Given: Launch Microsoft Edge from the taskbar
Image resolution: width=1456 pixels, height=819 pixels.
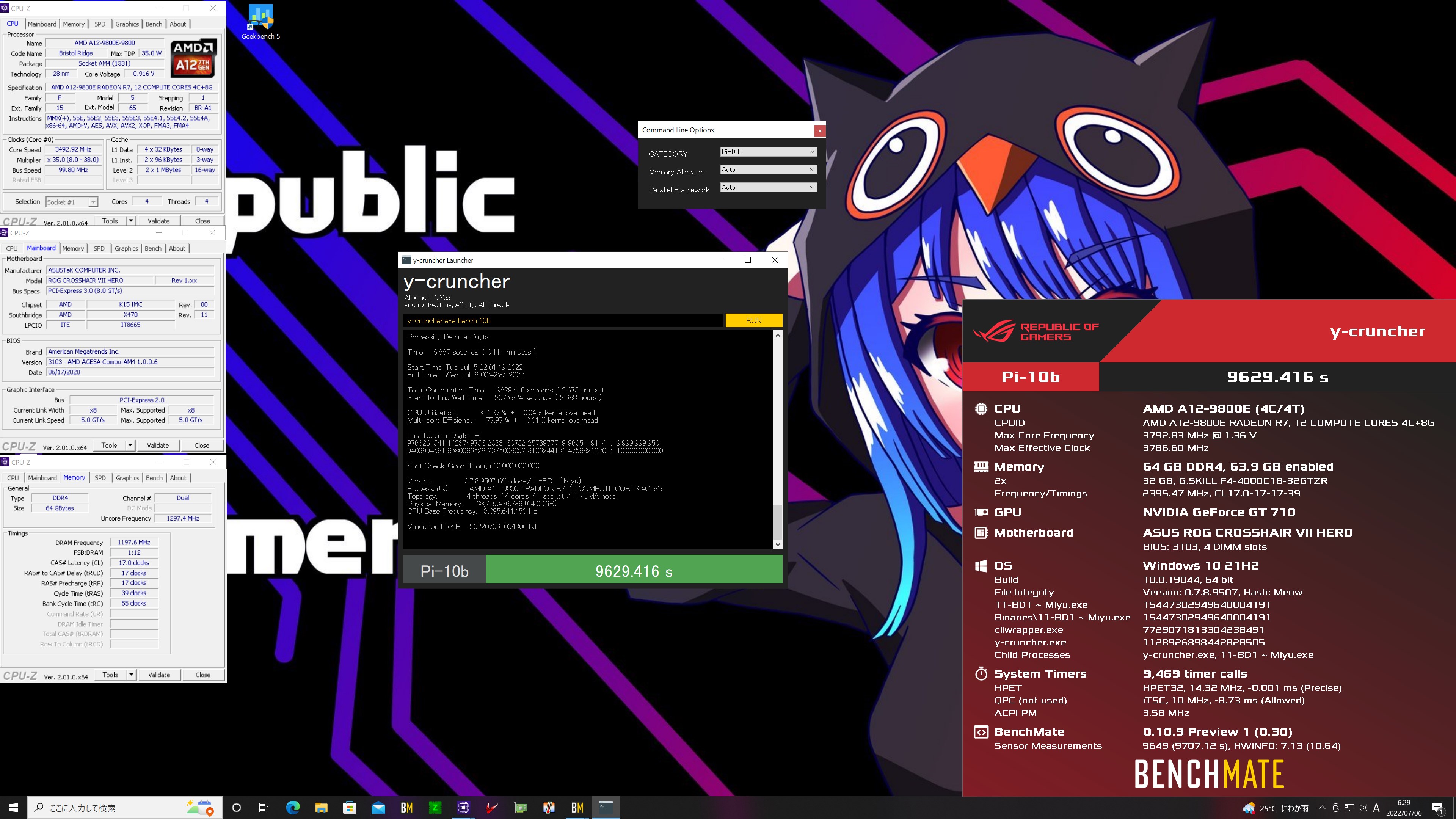Looking at the screenshot, I should coord(293,808).
